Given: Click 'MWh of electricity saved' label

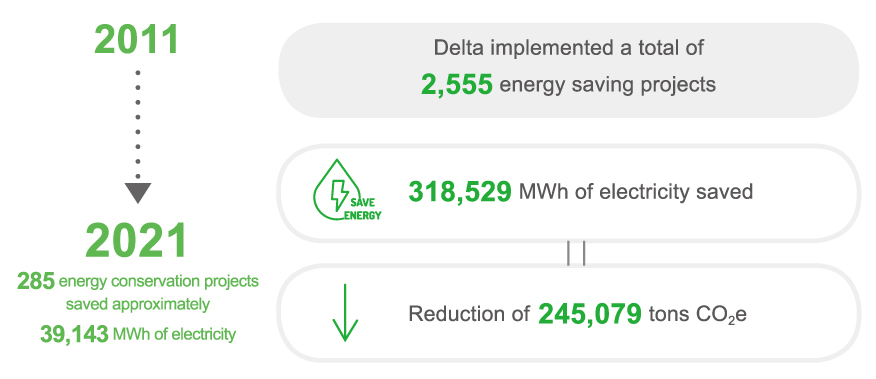Looking at the screenshot, I should pos(636,192).
